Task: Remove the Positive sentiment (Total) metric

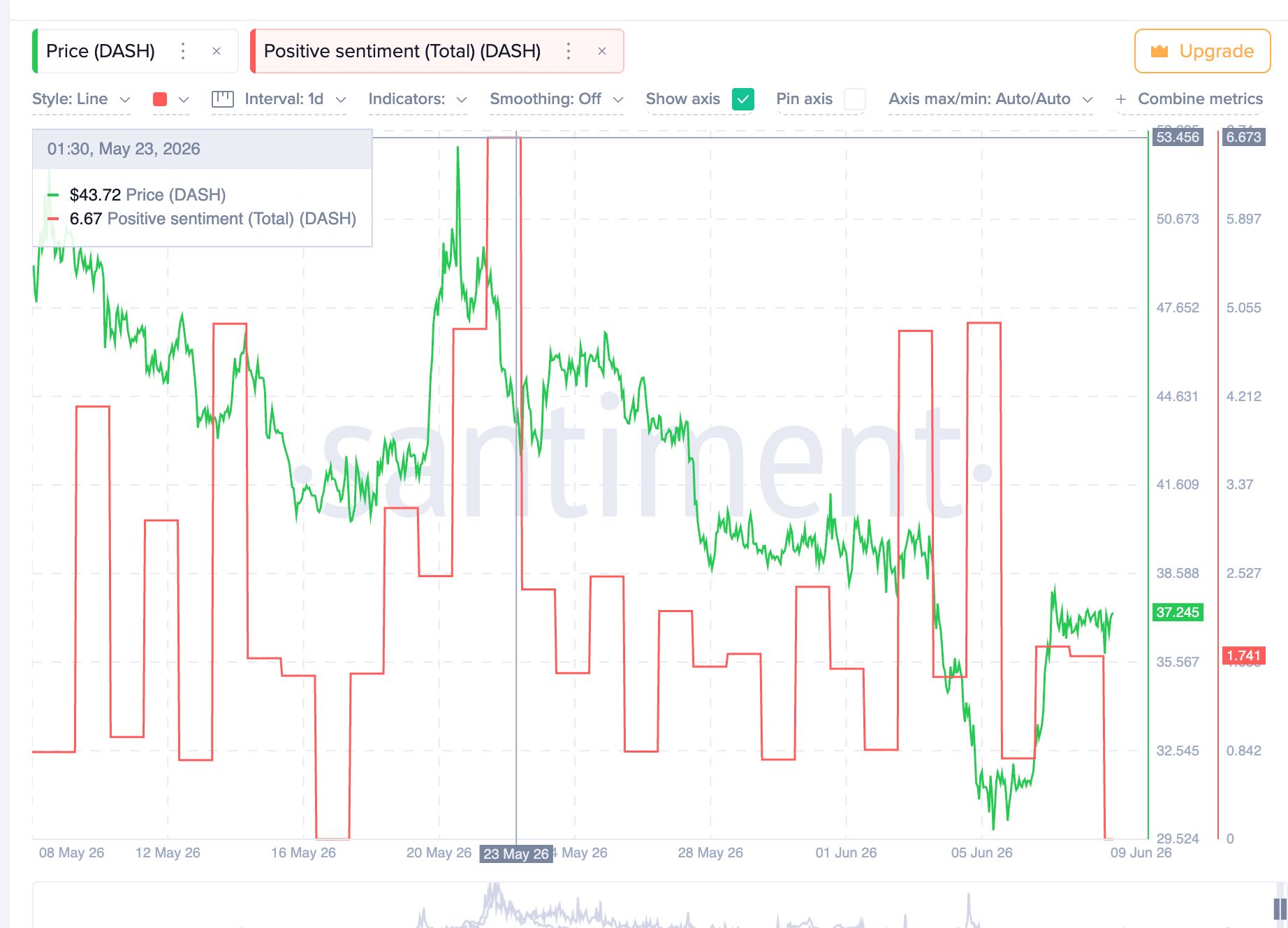Action: tap(602, 51)
